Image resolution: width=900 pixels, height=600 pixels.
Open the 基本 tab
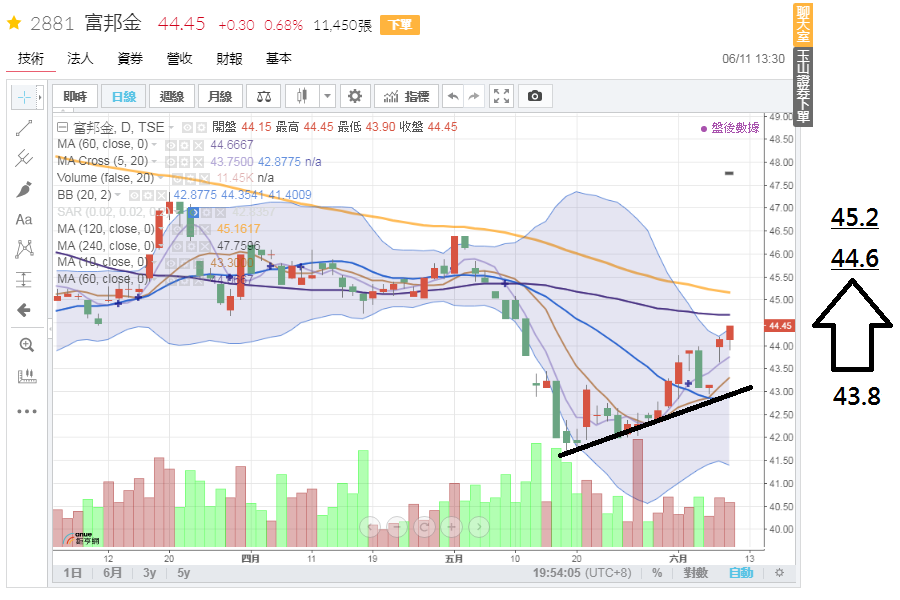tap(279, 59)
